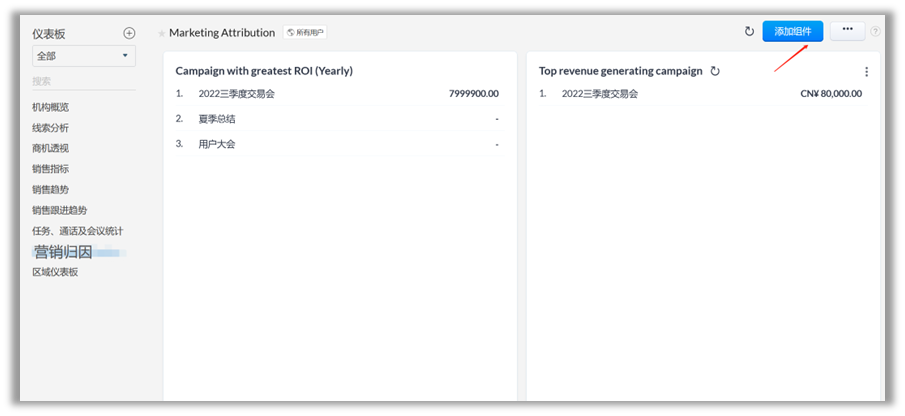Screen dimensions: 905x416
Task: Select the 商机透视 dashboard
Action: 50,148
